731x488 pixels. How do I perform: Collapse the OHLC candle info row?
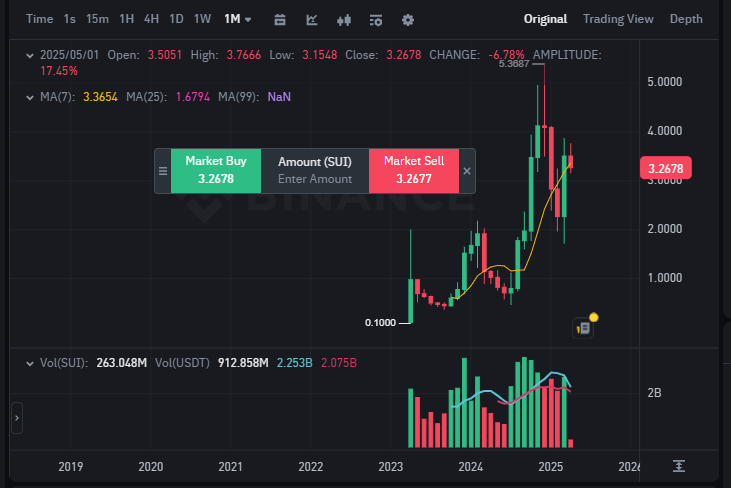[30, 55]
